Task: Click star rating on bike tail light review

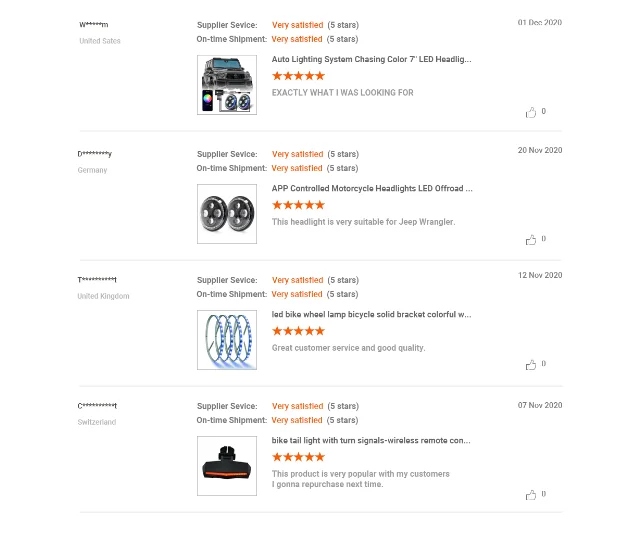Action: tap(298, 457)
